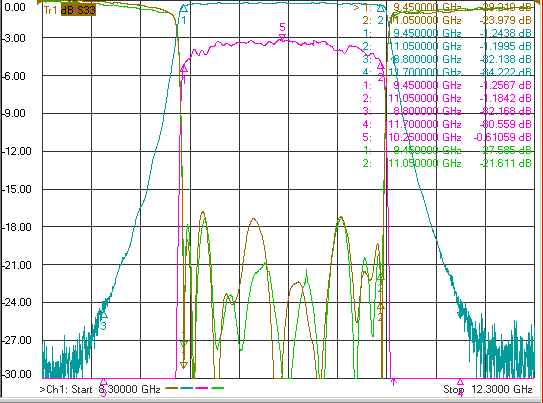
Task: Click teal marker 3 on the lower skirt
Action: tap(104, 315)
